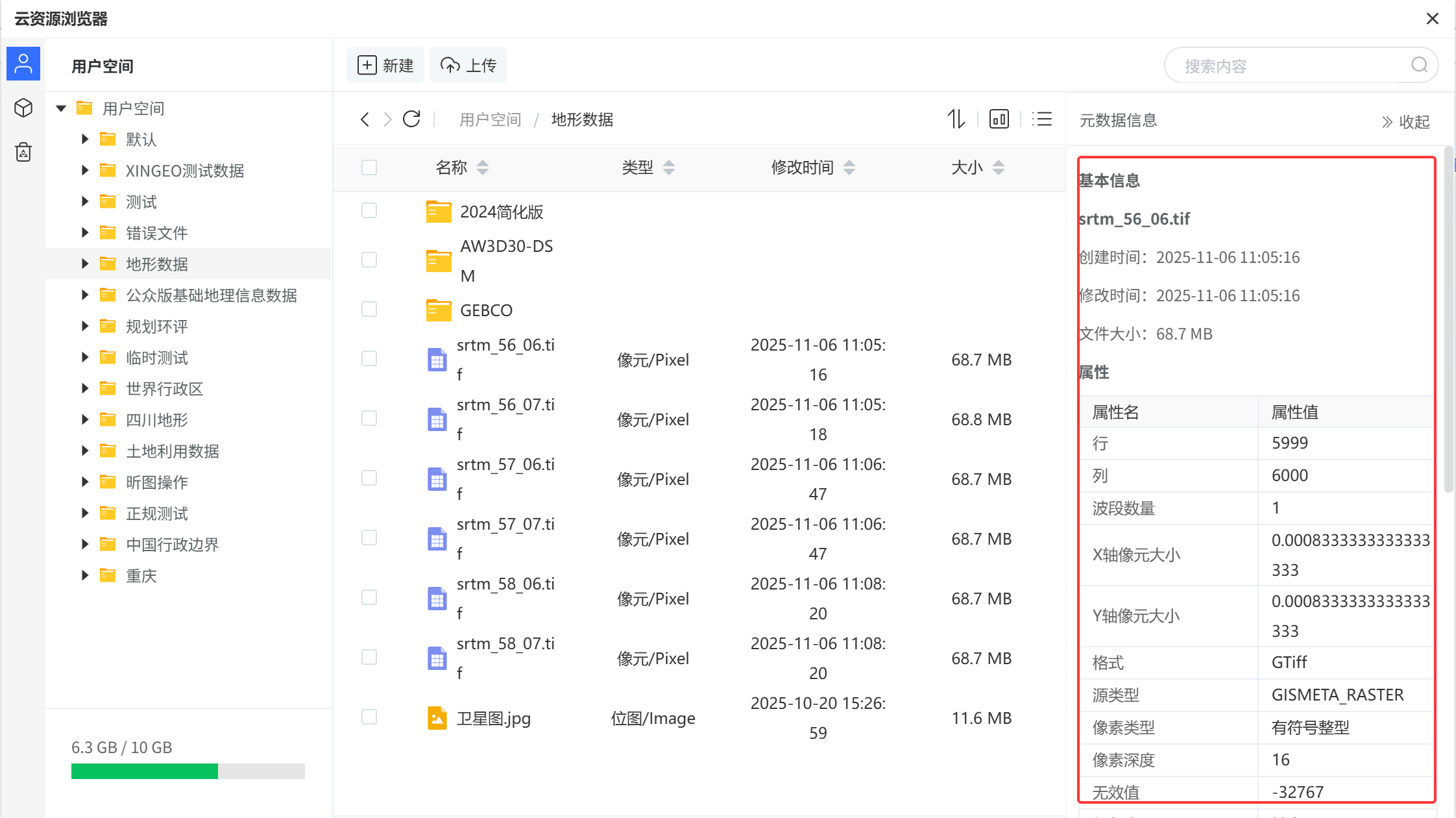Click the 新建 button
Screen dimensions: 1456x818
click(x=385, y=65)
